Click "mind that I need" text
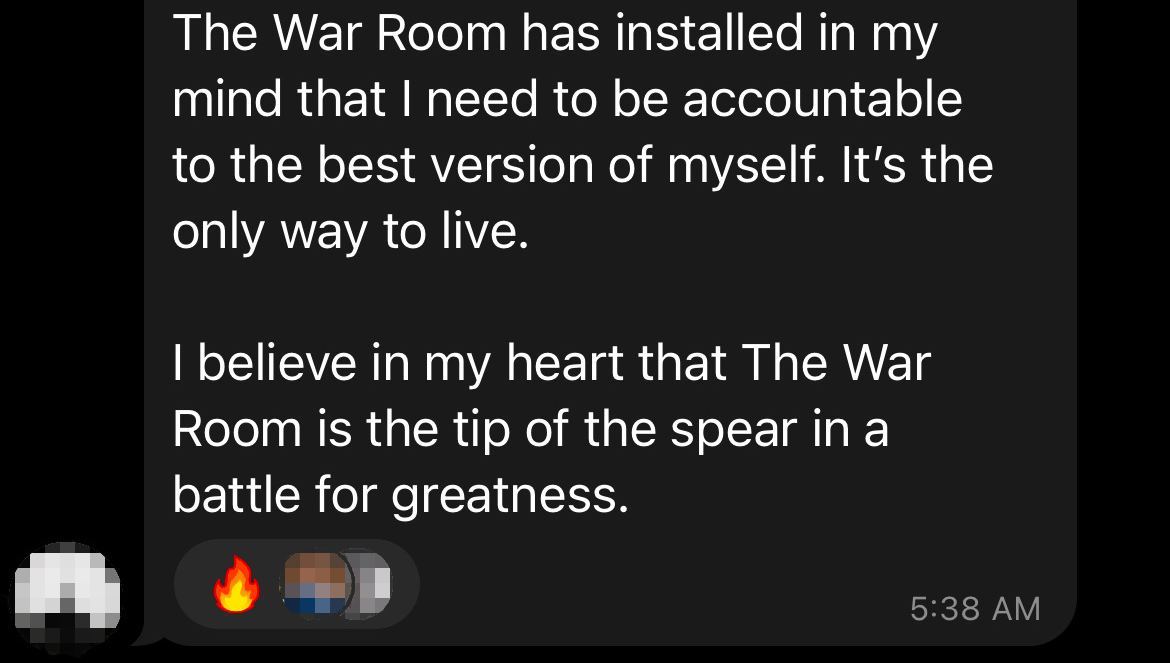This screenshot has height=663, width=1170. click(355, 99)
